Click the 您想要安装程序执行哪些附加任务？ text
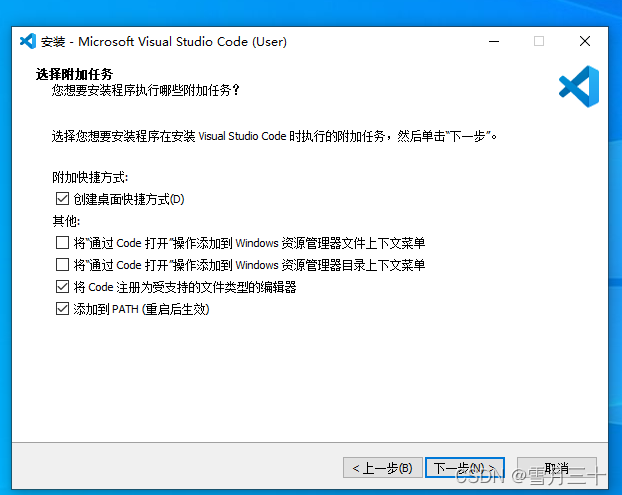622x495 pixels. (x=146, y=90)
